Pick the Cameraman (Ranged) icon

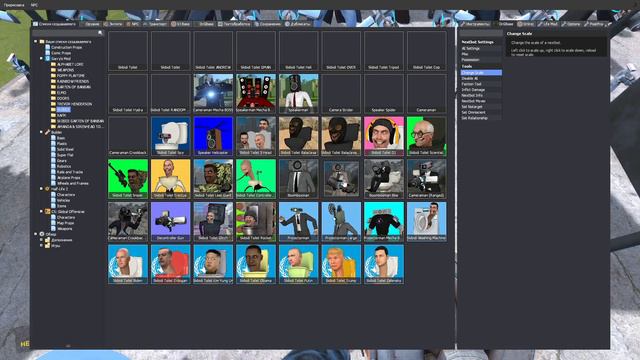point(427,179)
